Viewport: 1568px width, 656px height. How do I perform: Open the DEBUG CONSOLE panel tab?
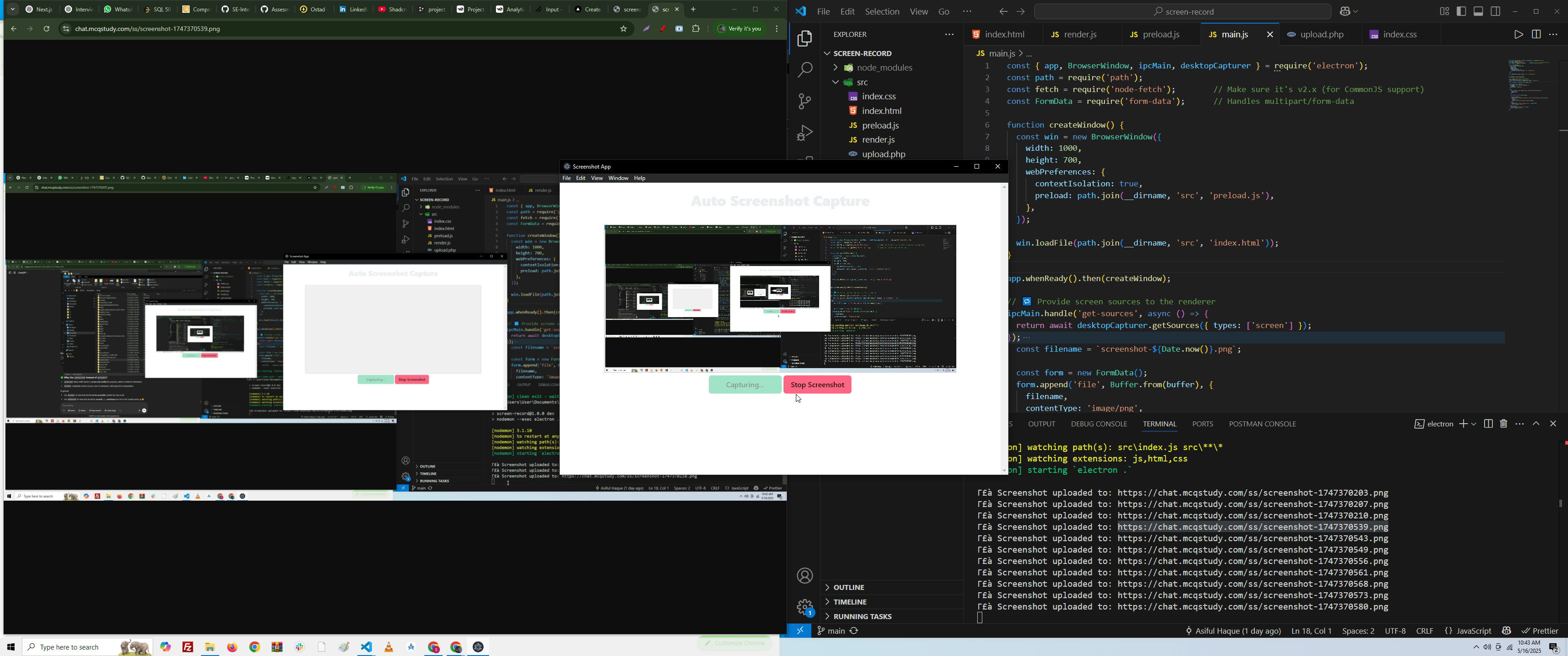(x=1099, y=424)
